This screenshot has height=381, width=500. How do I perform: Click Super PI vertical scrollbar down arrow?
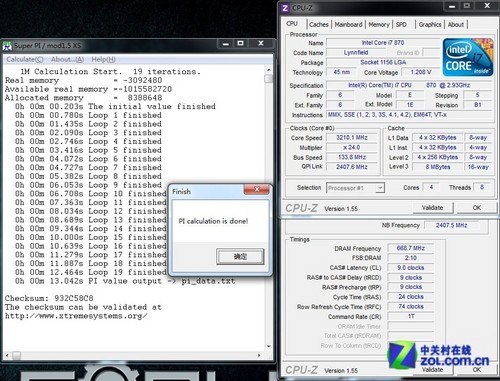(x=269, y=346)
